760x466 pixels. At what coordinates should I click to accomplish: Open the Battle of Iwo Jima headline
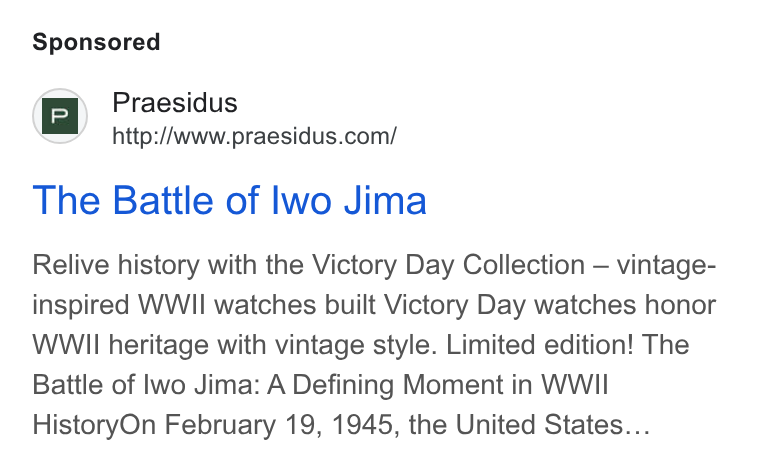pos(229,200)
